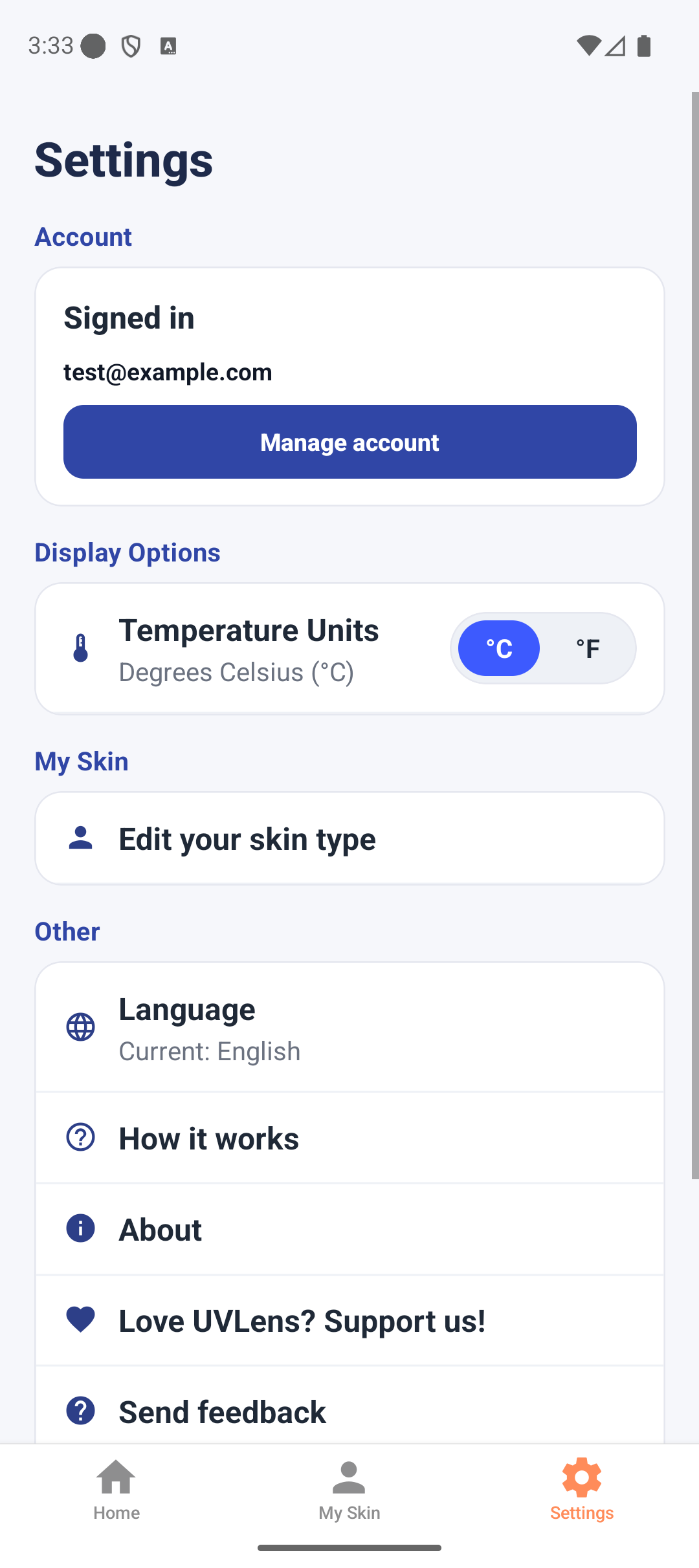Viewport: 699px width, 1568px height.
Task: Open Edit your skin type
Action: (349, 838)
